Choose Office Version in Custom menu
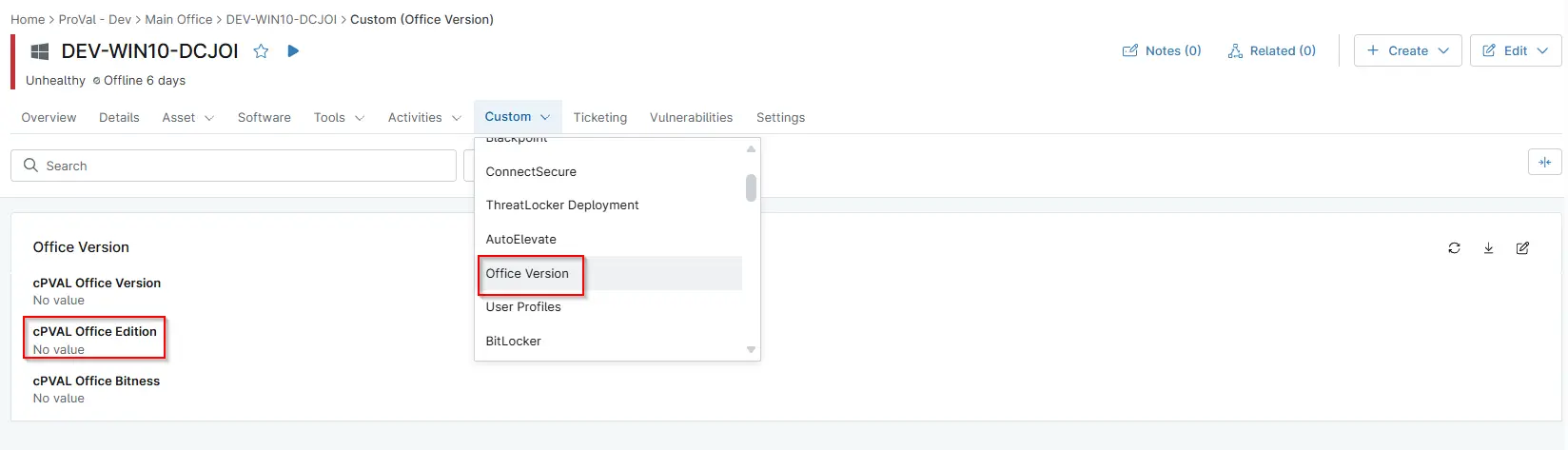The width and height of the screenshot is (1568, 450). 609,274
